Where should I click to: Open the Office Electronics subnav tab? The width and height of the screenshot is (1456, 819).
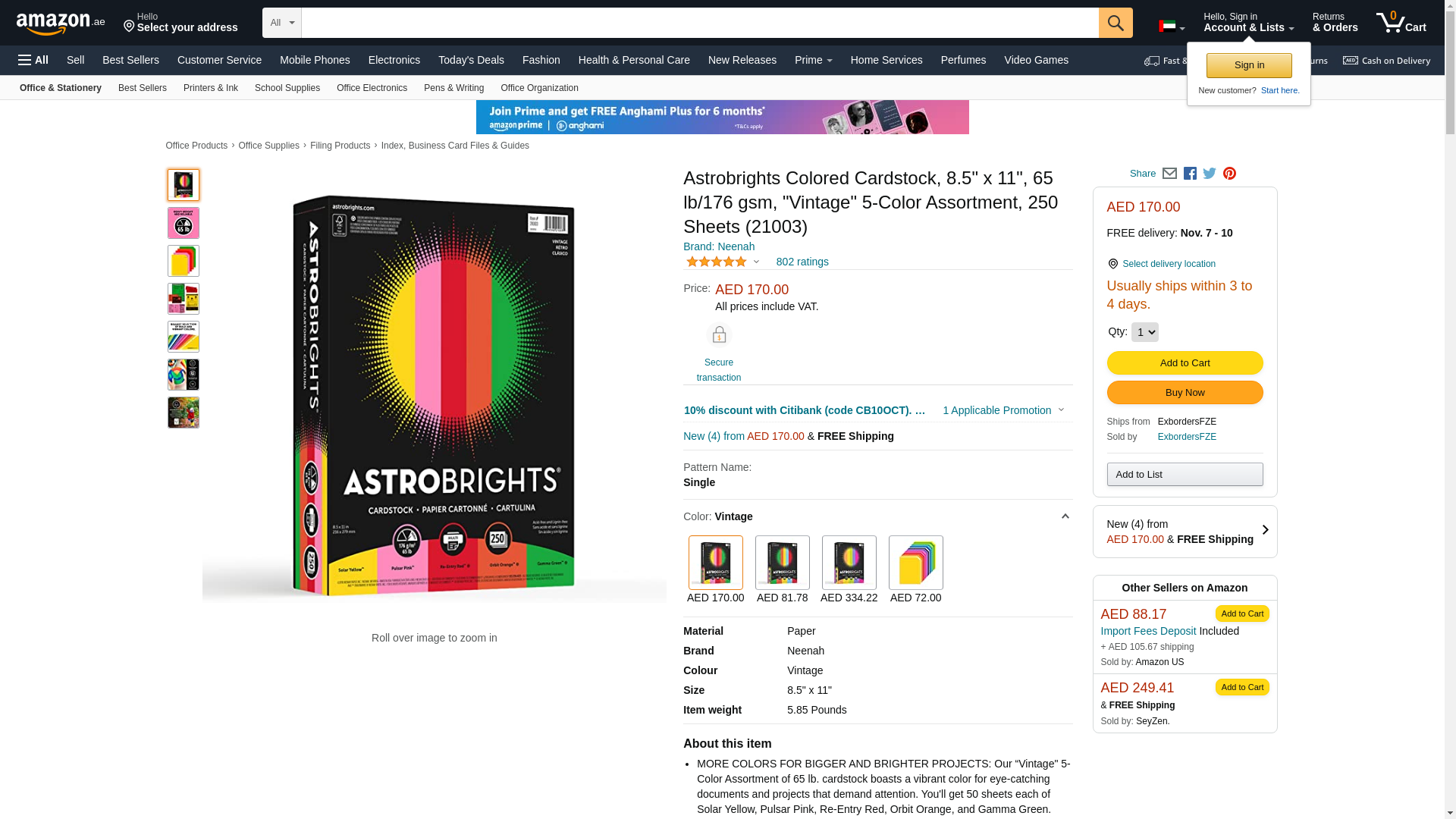[x=372, y=88]
